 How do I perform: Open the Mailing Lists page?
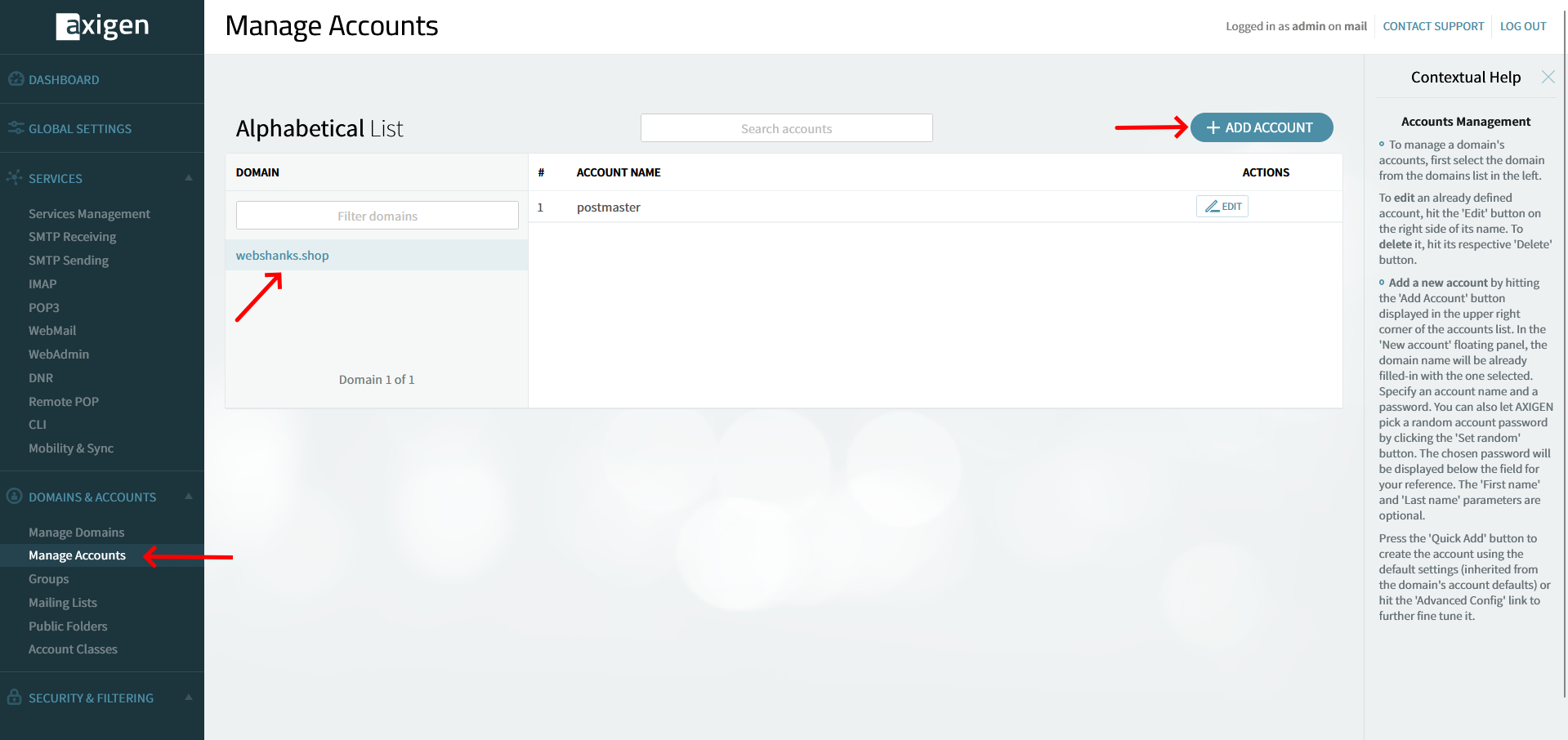(x=63, y=603)
